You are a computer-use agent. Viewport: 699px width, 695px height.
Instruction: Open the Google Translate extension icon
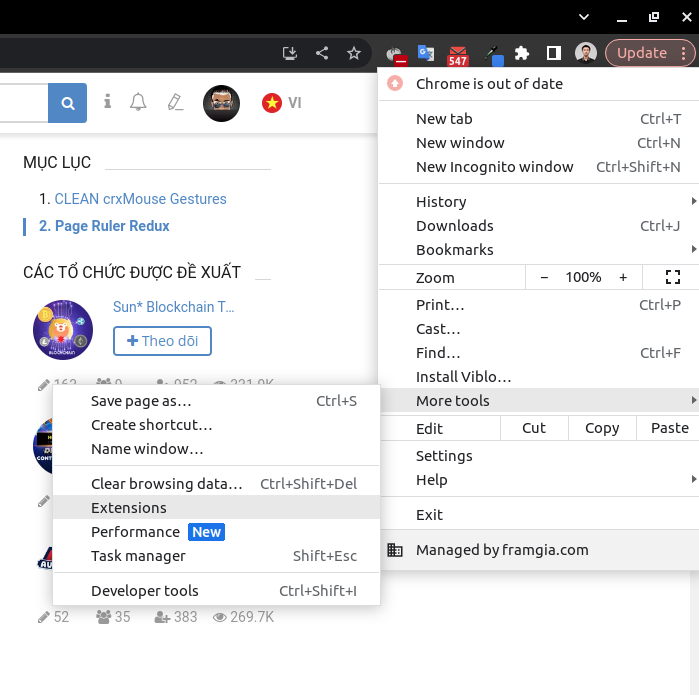426,53
